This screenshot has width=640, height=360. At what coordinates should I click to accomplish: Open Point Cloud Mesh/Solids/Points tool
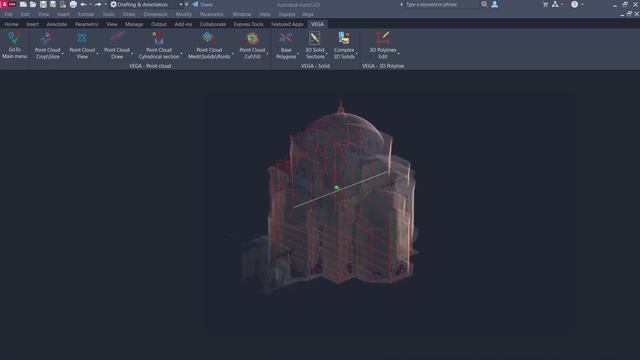pyautogui.click(x=209, y=45)
